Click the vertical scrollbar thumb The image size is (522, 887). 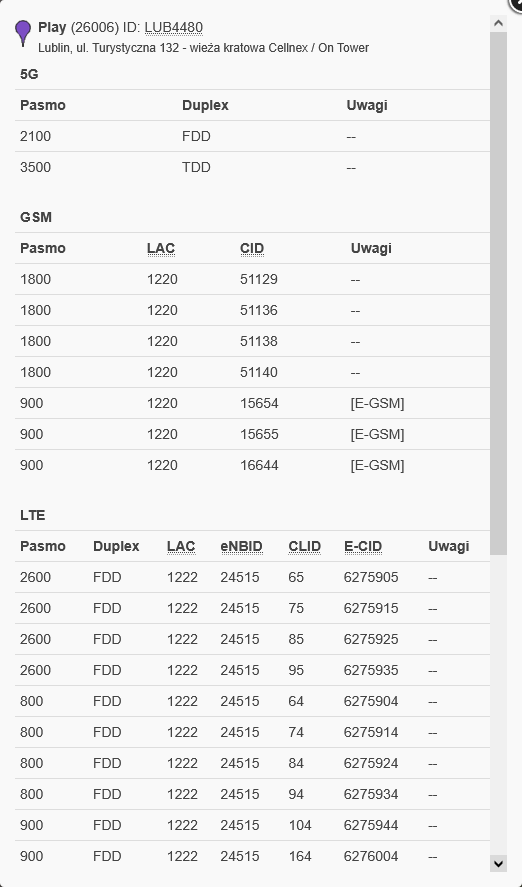(498, 293)
